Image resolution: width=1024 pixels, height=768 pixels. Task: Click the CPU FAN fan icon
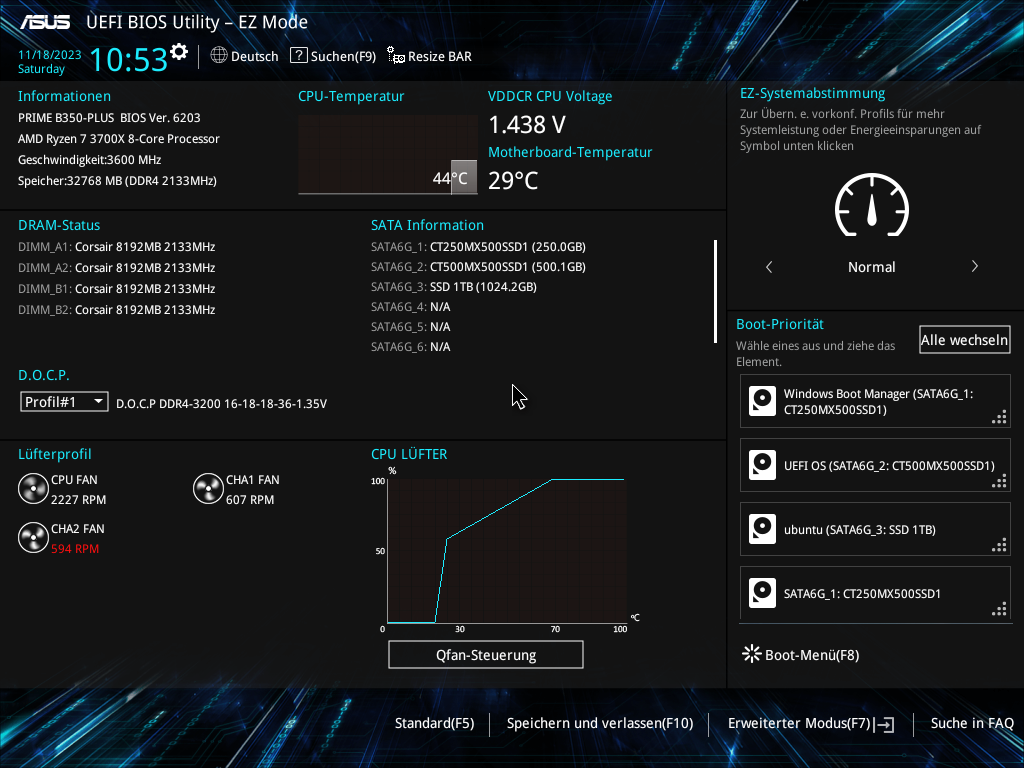click(x=33, y=489)
